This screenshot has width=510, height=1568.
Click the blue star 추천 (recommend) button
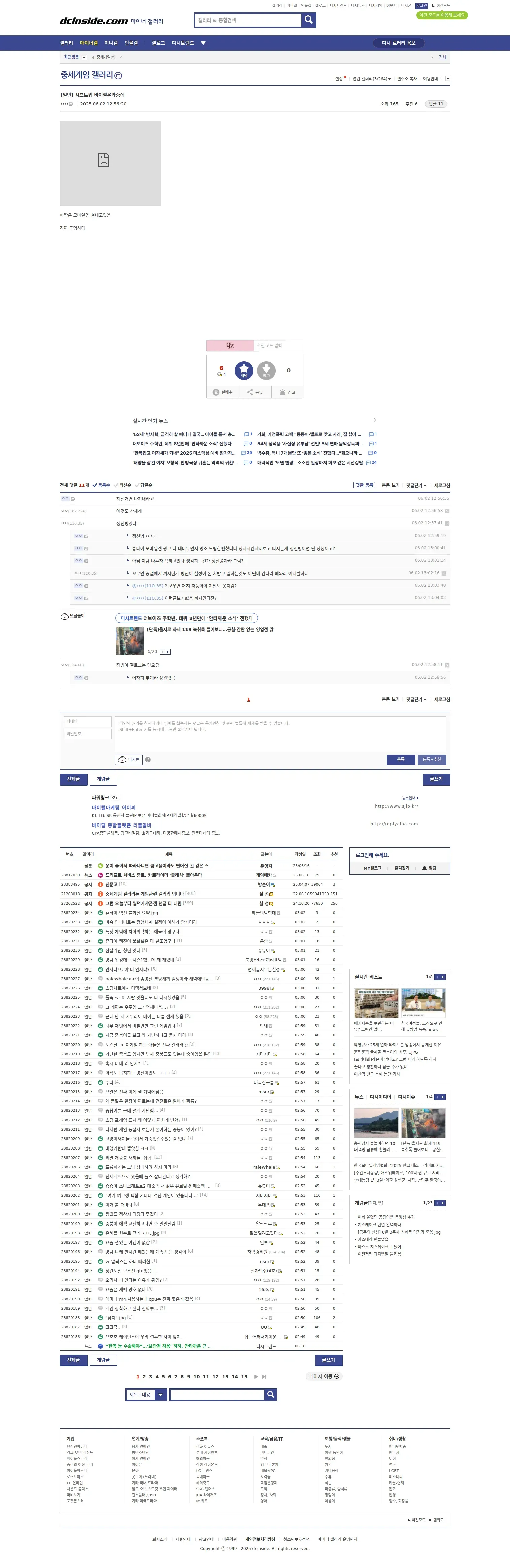[x=244, y=370]
